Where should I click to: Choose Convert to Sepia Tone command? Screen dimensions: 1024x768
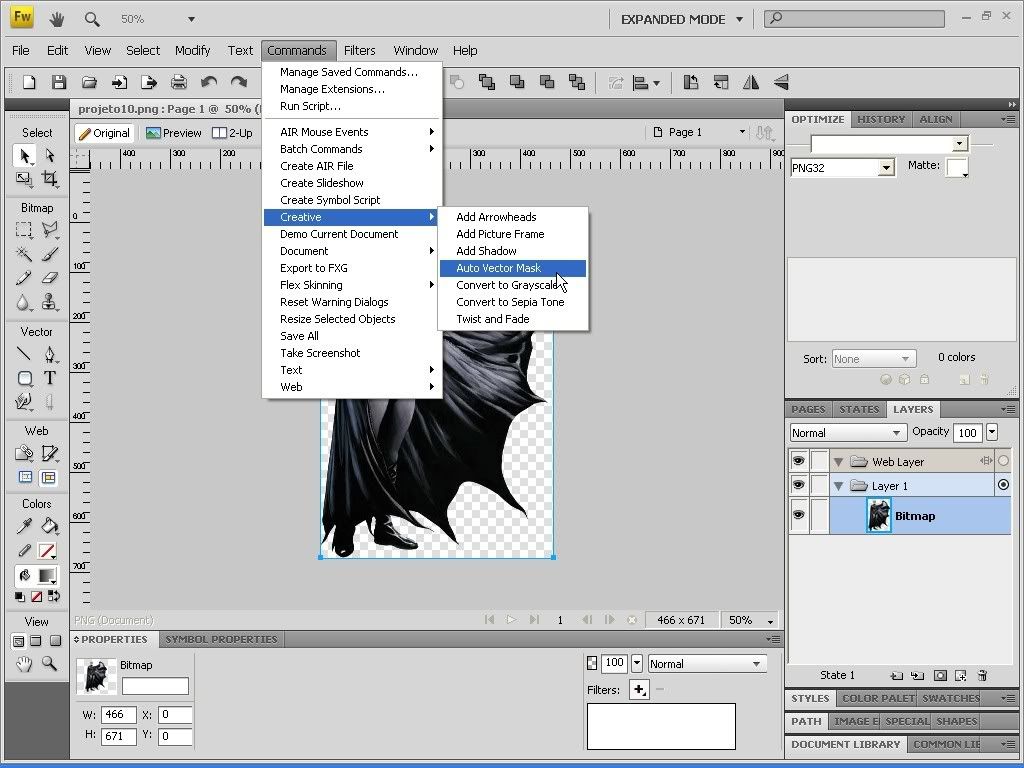click(x=512, y=302)
